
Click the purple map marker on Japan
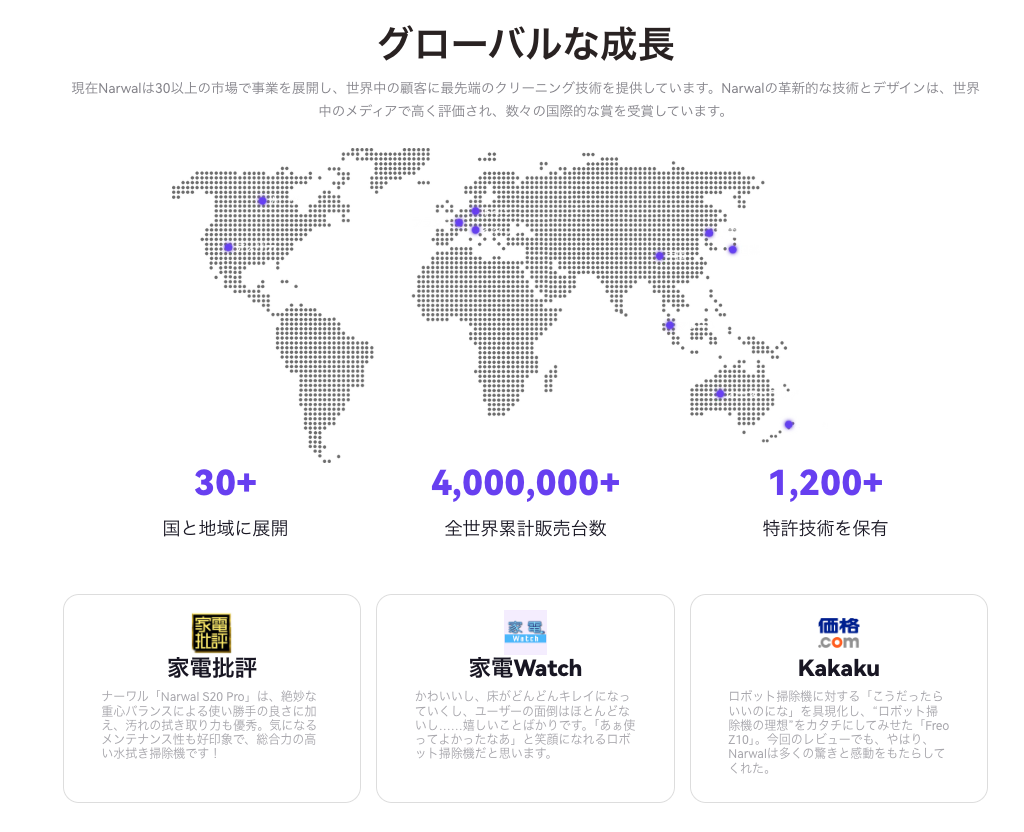[x=732, y=249]
